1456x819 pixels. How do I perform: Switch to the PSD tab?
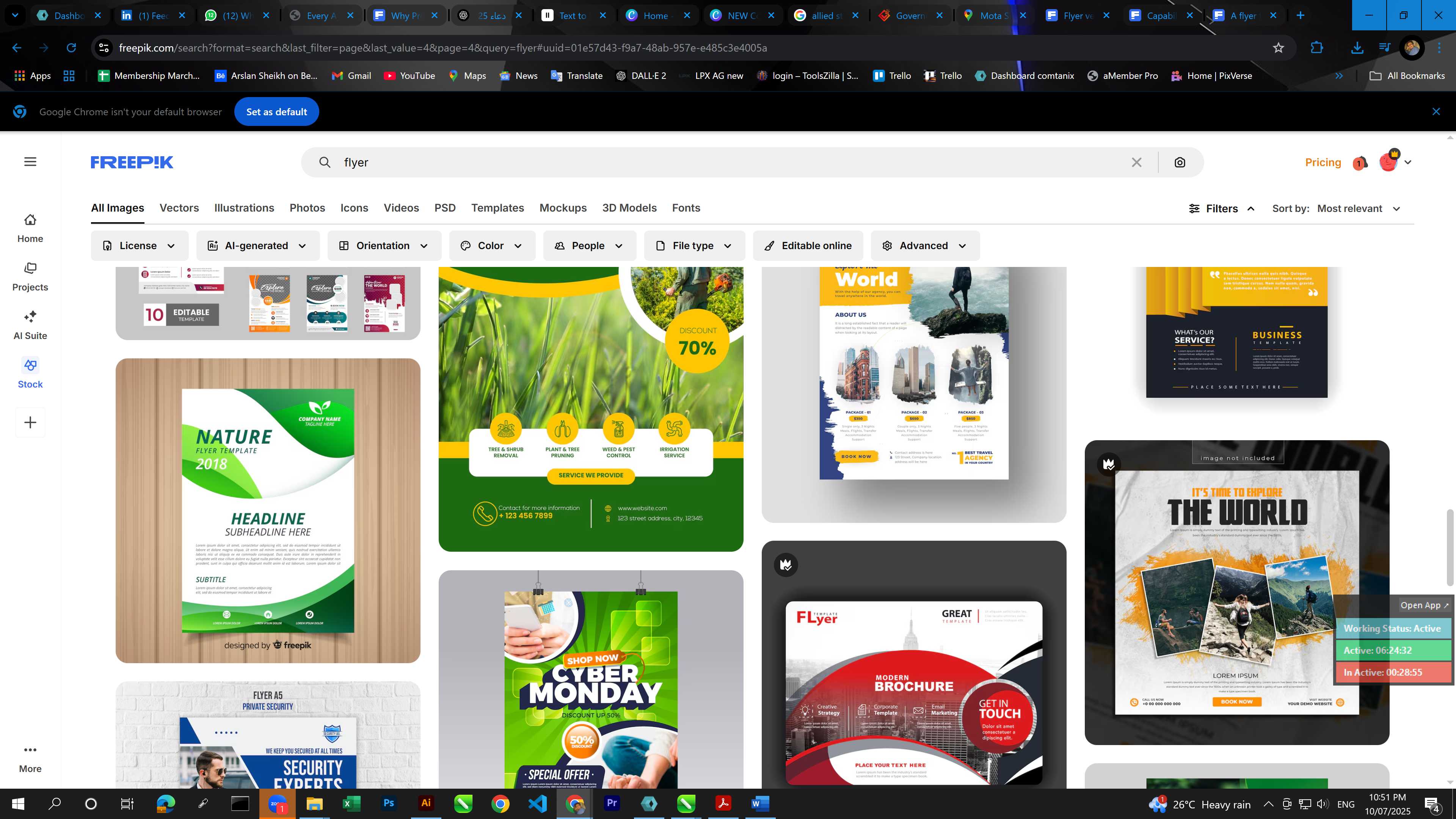(x=445, y=208)
